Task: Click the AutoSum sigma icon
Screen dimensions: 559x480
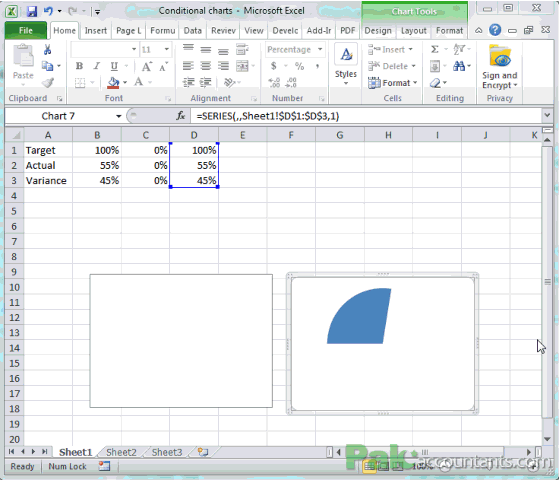Action: (434, 49)
